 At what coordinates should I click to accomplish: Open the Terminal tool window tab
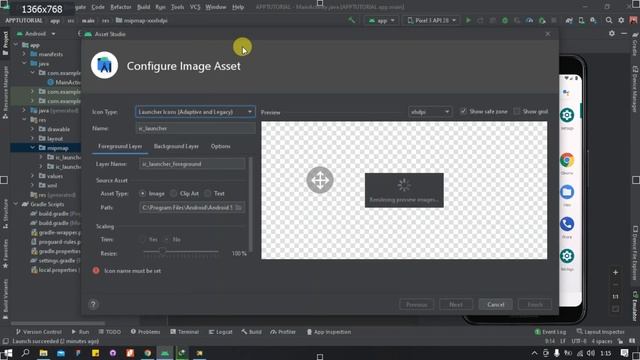pyautogui.click(x=184, y=332)
